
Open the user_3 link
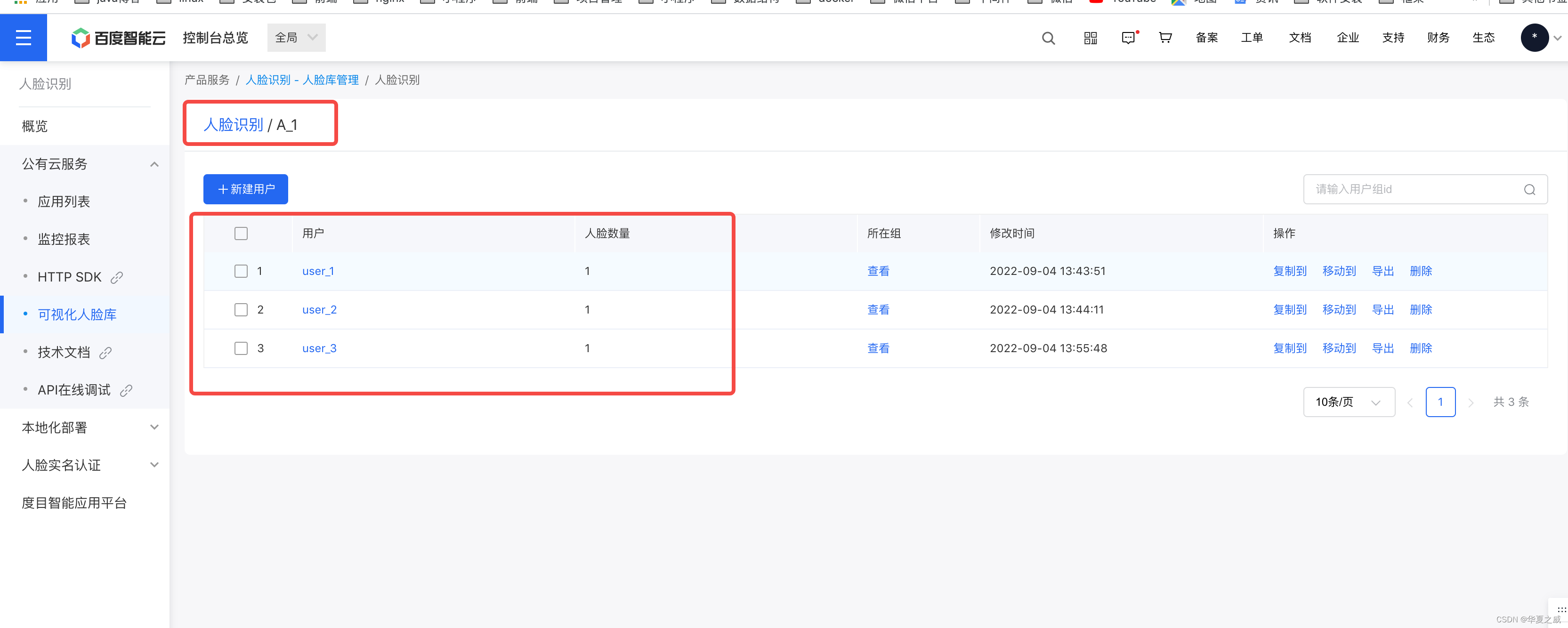click(320, 348)
